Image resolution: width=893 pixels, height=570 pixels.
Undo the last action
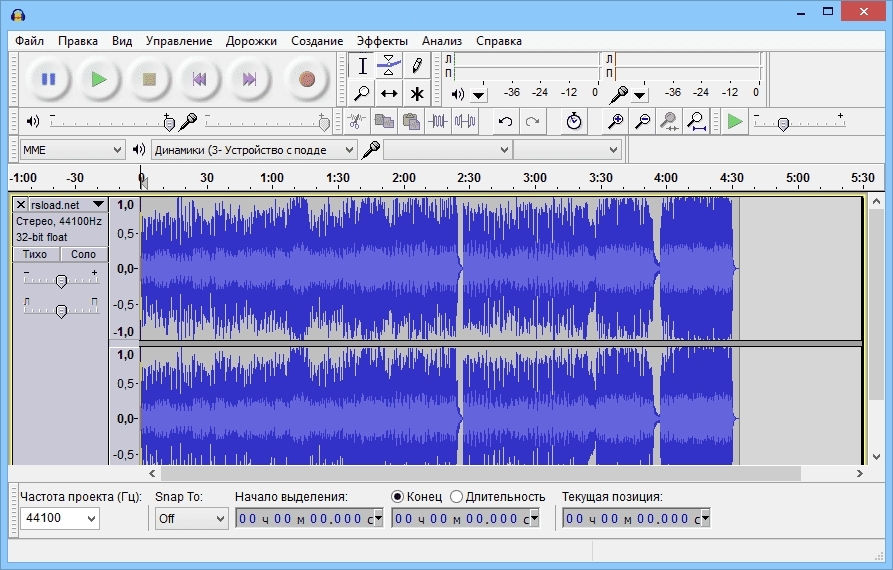click(x=505, y=121)
